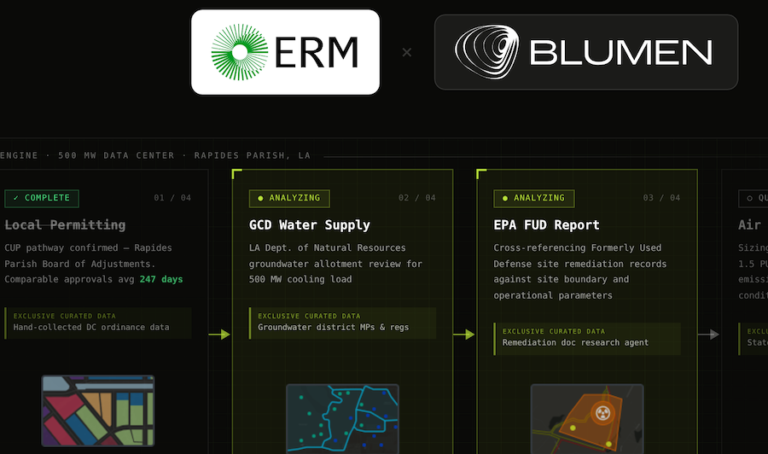The width and height of the screenshot is (768, 454).
Task: Click the Rapides Parish, LA header text
Action: click(252, 155)
